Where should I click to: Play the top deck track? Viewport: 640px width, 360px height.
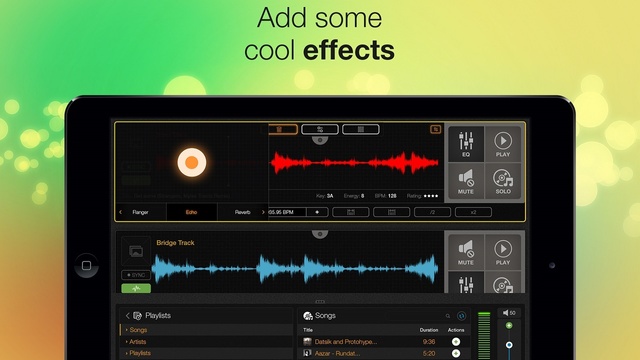[x=503, y=143]
